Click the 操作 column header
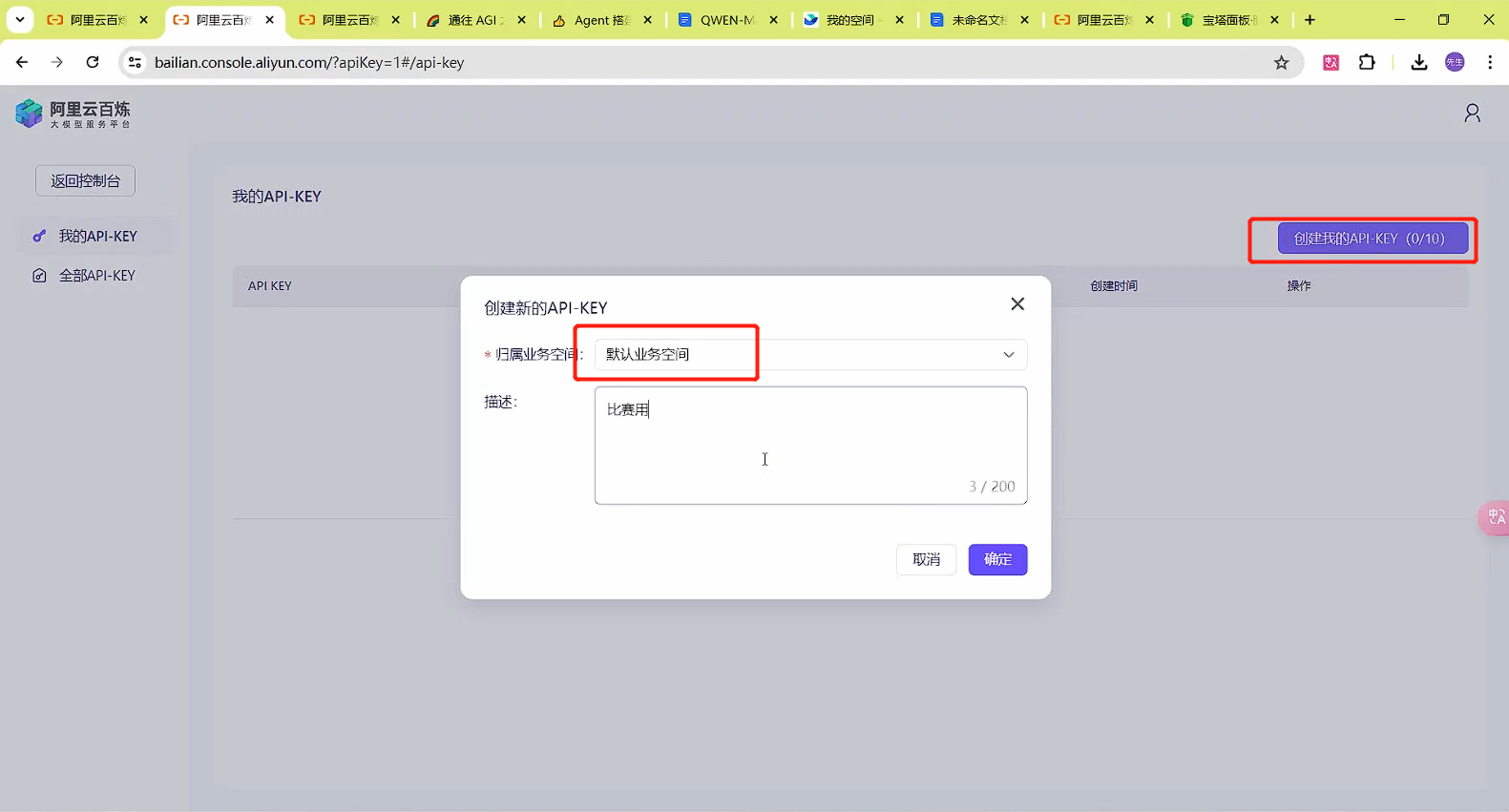Screen dimensions: 1509x812 pyautogui.click(x=1299, y=286)
